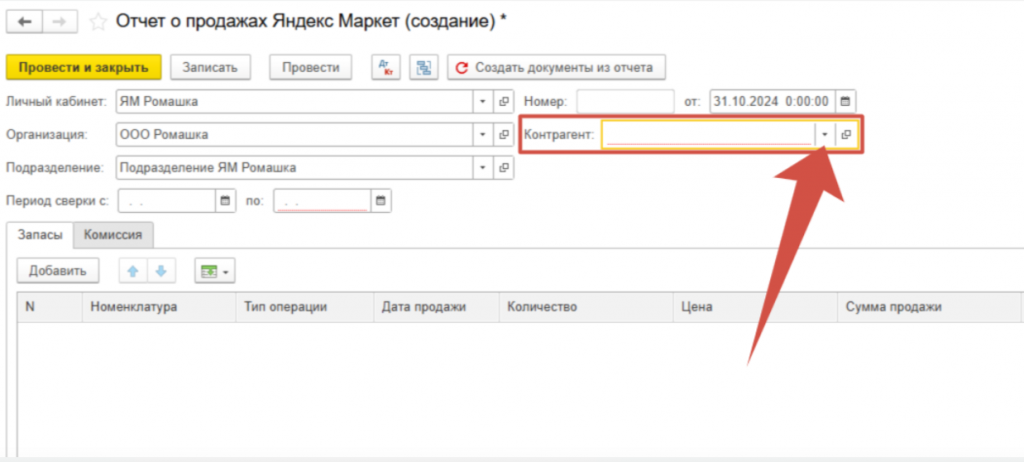Open the green table fill dropdown menu

214,271
